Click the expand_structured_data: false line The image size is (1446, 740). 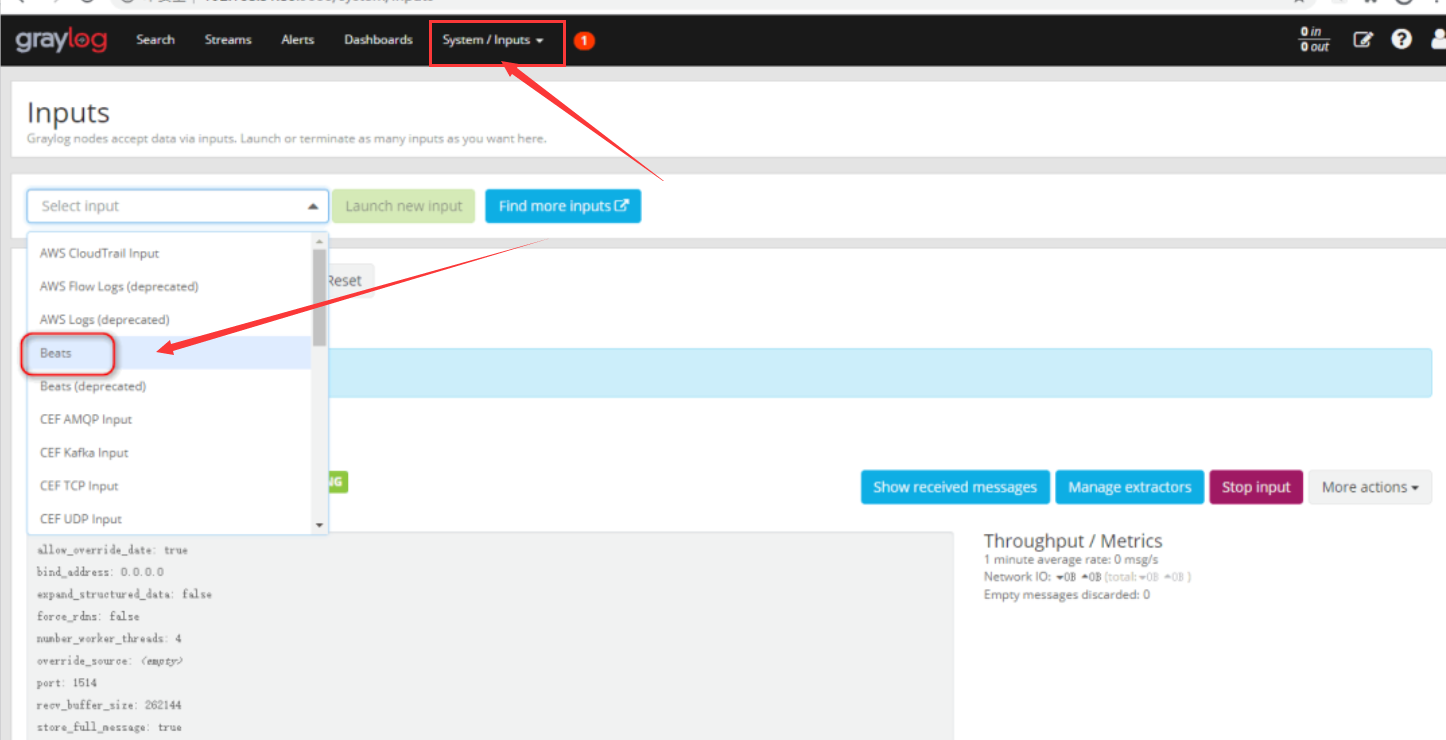click(x=124, y=594)
